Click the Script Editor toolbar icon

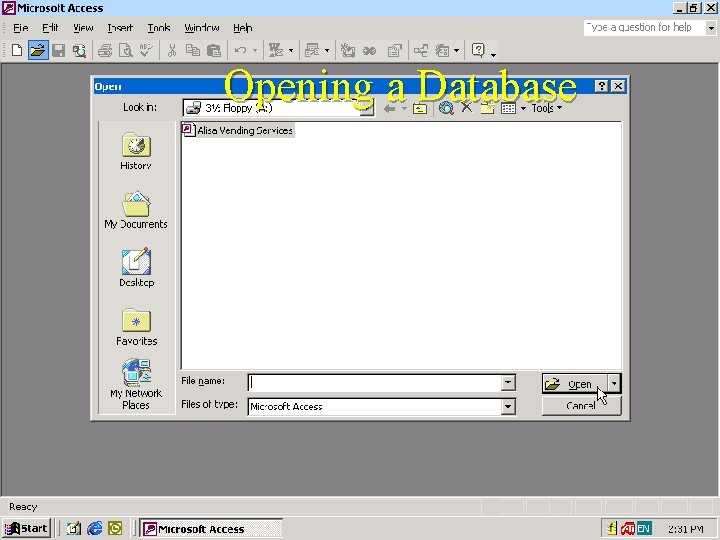click(x=369, y=50)
